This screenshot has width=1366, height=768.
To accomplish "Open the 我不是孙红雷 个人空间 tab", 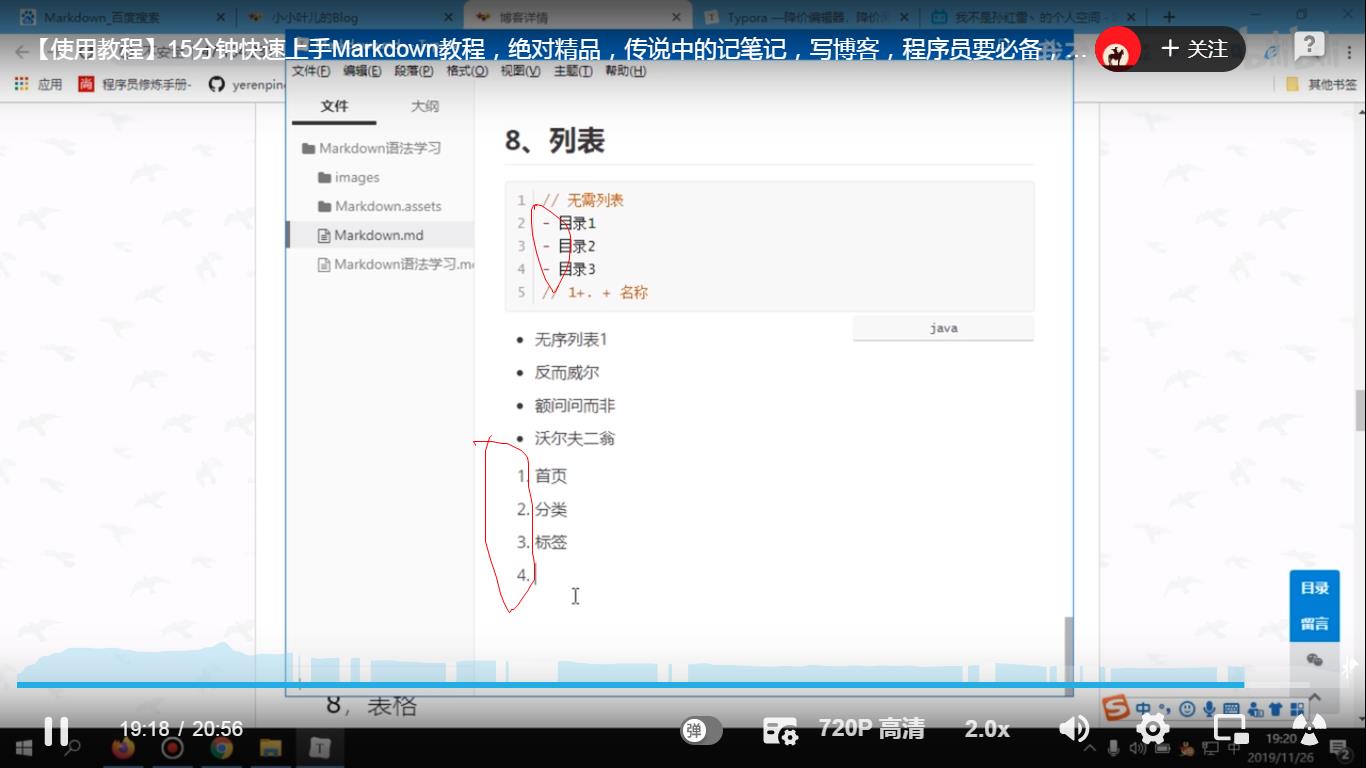I will (x=1035, y=17).
